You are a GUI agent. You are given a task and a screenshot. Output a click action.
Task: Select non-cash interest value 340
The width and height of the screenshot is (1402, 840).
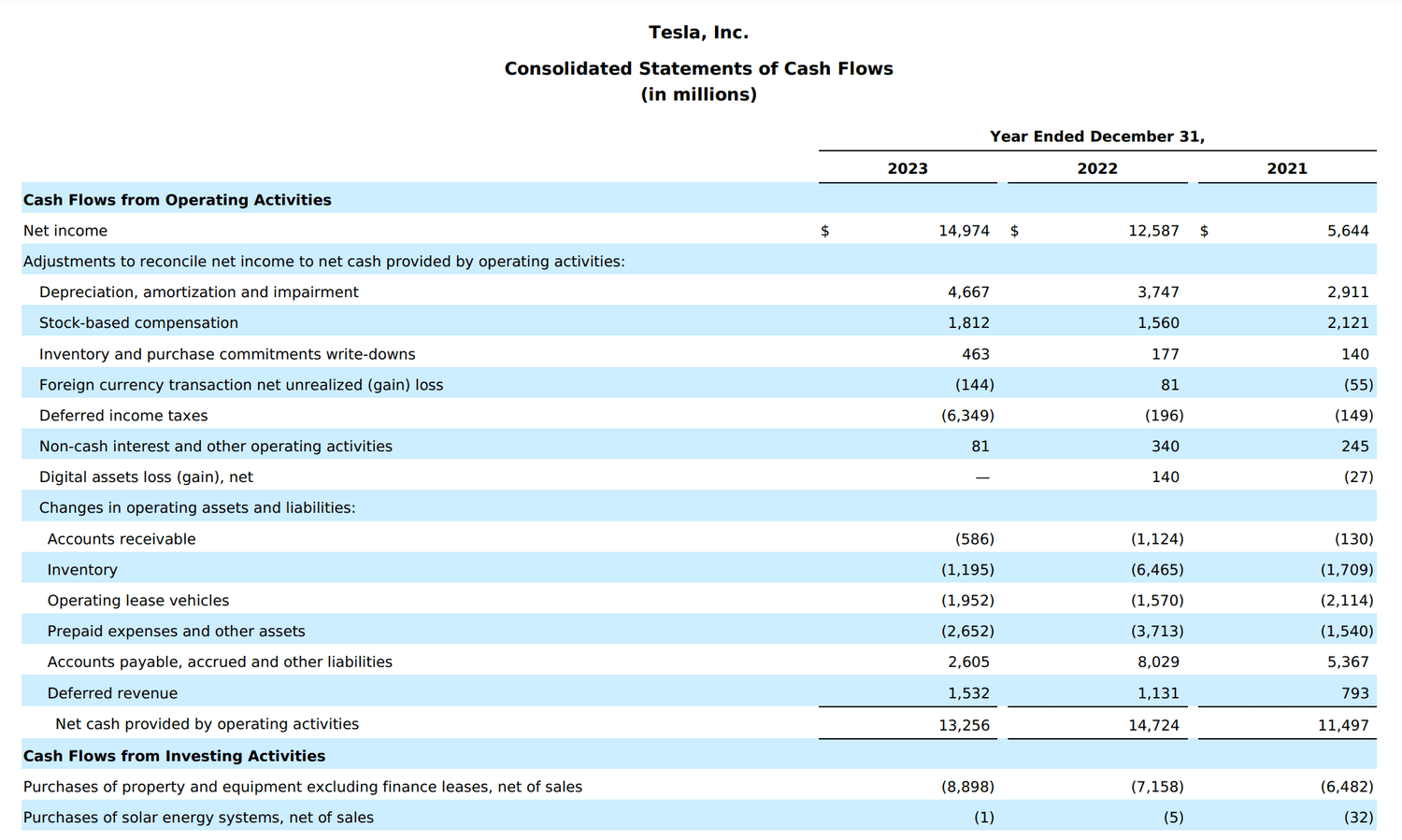tap(1166, 447)
